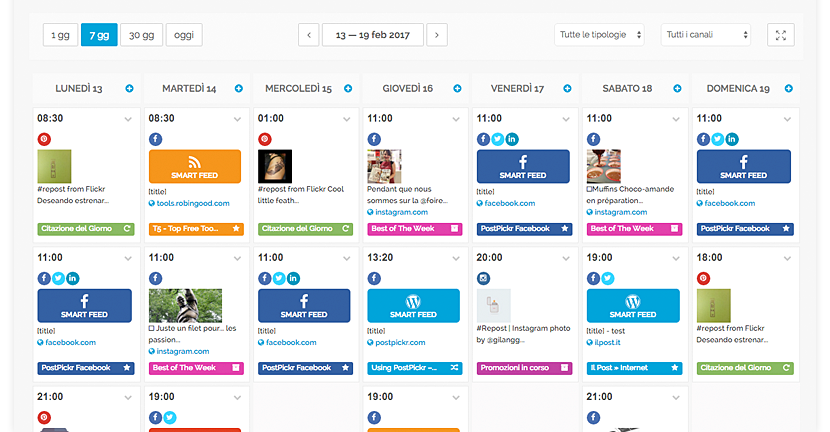Open Facebook Smart Feed card on Lunedì 11:00
The width and height of the screenshot is (830, 432).
point(85,305)
